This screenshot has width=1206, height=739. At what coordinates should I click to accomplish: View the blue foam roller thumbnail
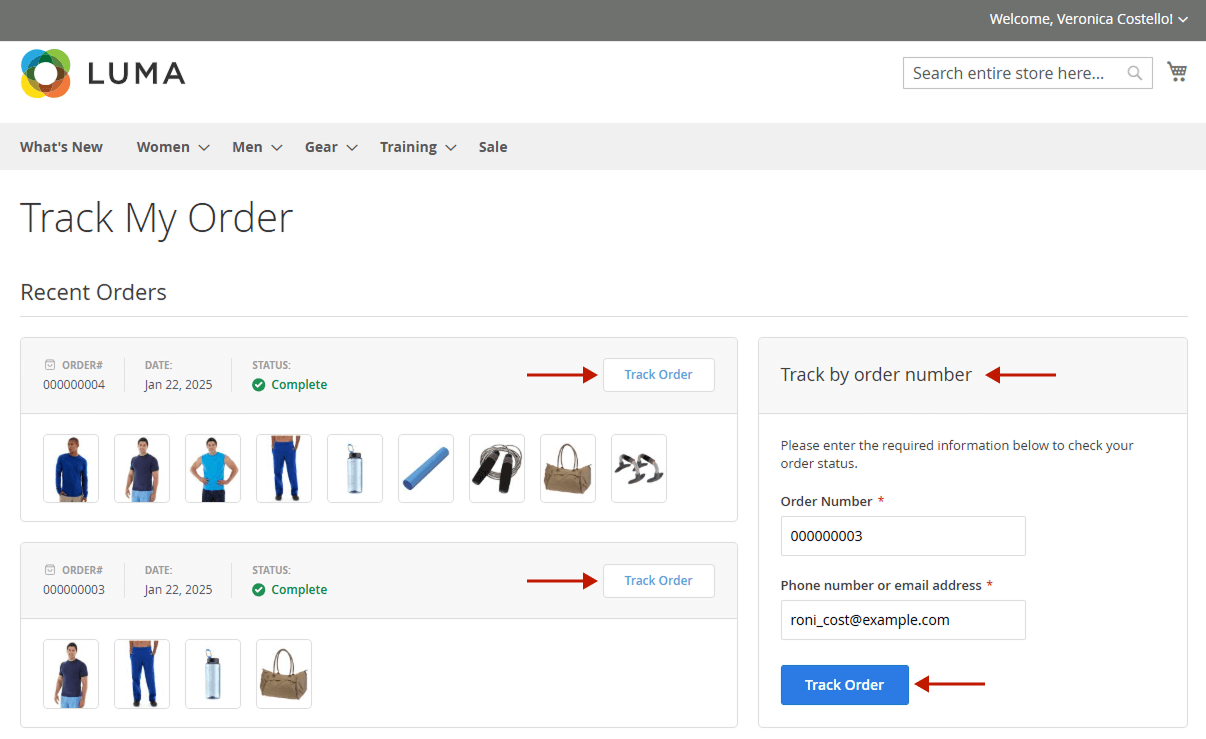426,468
